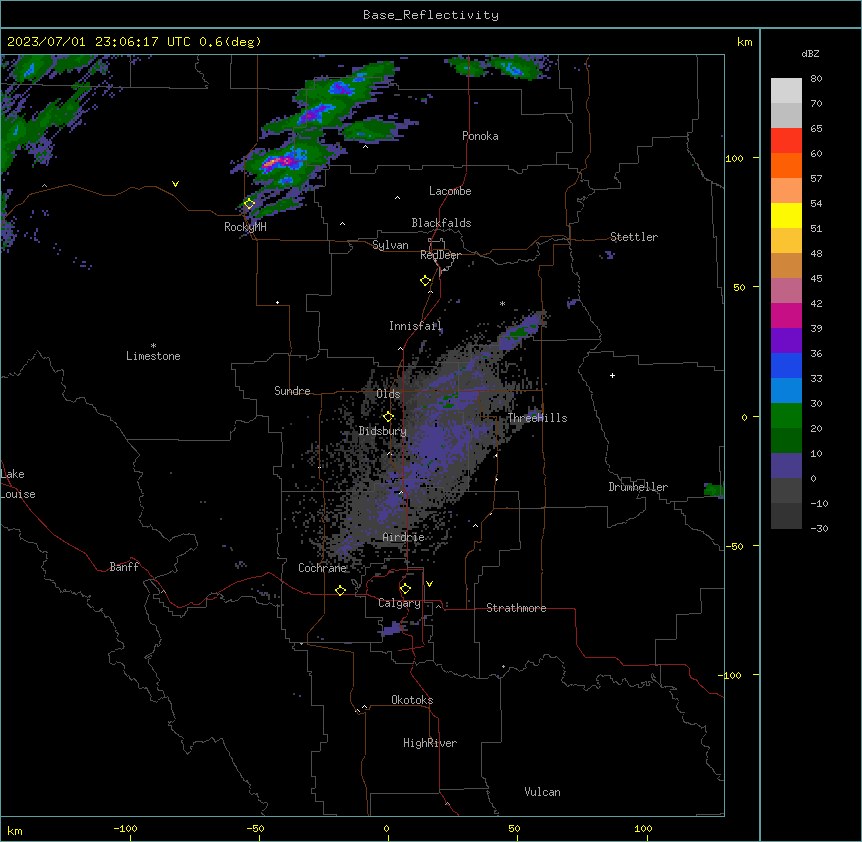Click the yellow V marker east of Calgary
The height and width of the screenshot is (842, 862).
coord(429,584)
